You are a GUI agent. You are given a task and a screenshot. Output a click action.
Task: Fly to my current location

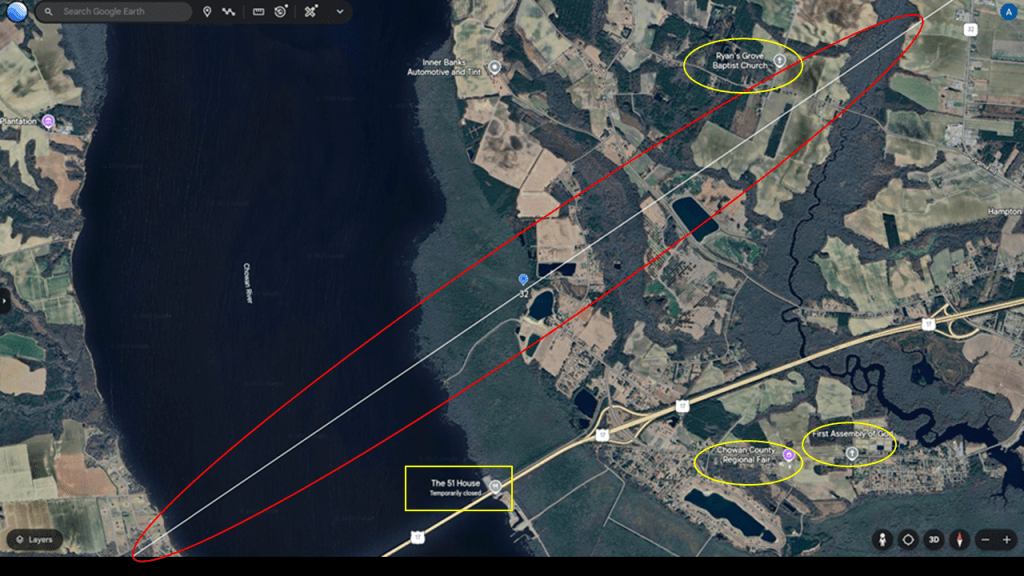[908, 539]
